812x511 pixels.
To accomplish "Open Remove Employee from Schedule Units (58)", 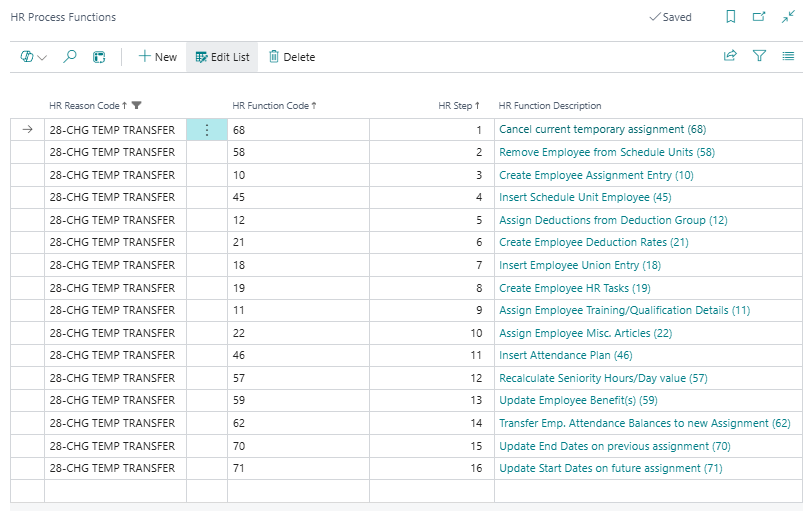I will [607, 152].
